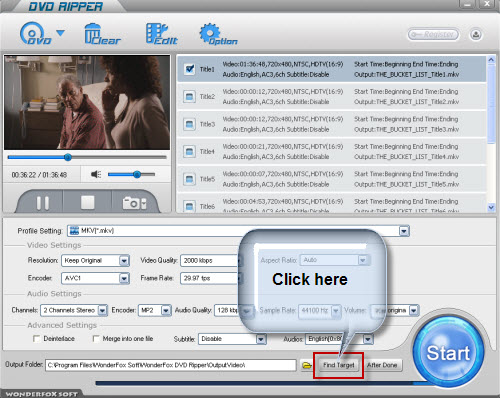Open the Subtitle Disable dropdown

pos(261,339)
